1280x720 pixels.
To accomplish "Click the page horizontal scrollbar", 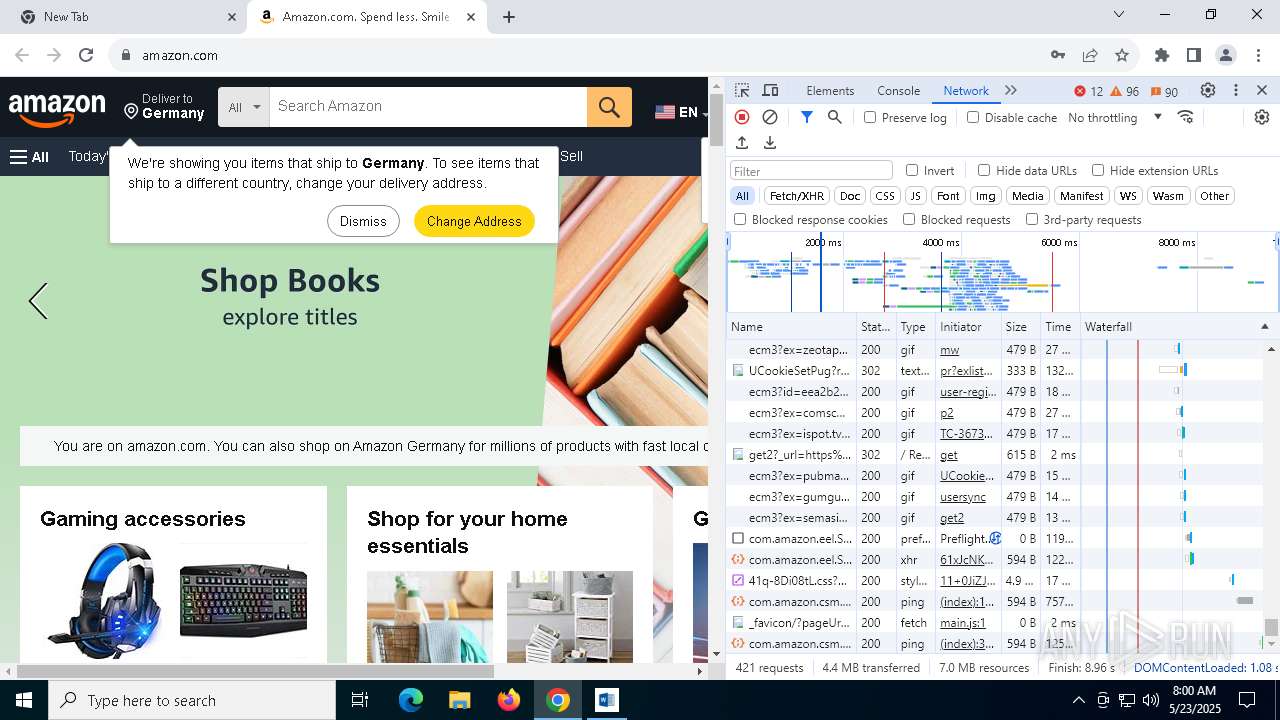I will [x=255, y=671].
